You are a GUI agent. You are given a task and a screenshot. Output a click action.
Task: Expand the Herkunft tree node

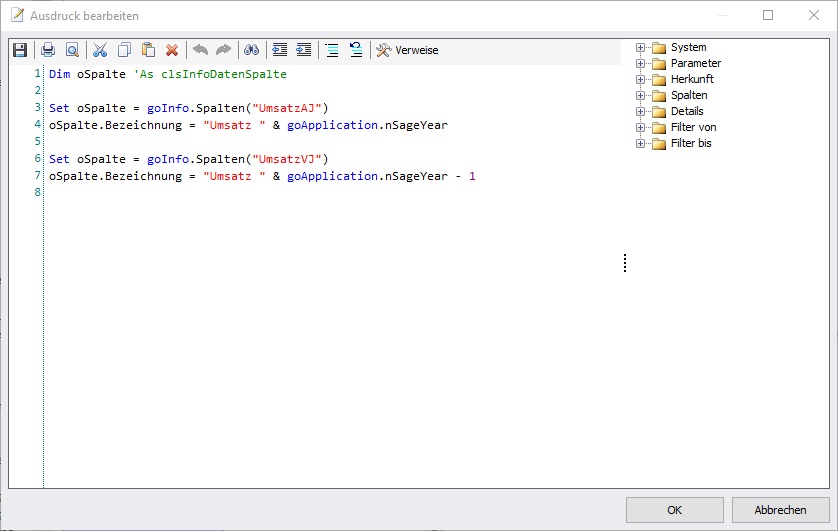640,80
